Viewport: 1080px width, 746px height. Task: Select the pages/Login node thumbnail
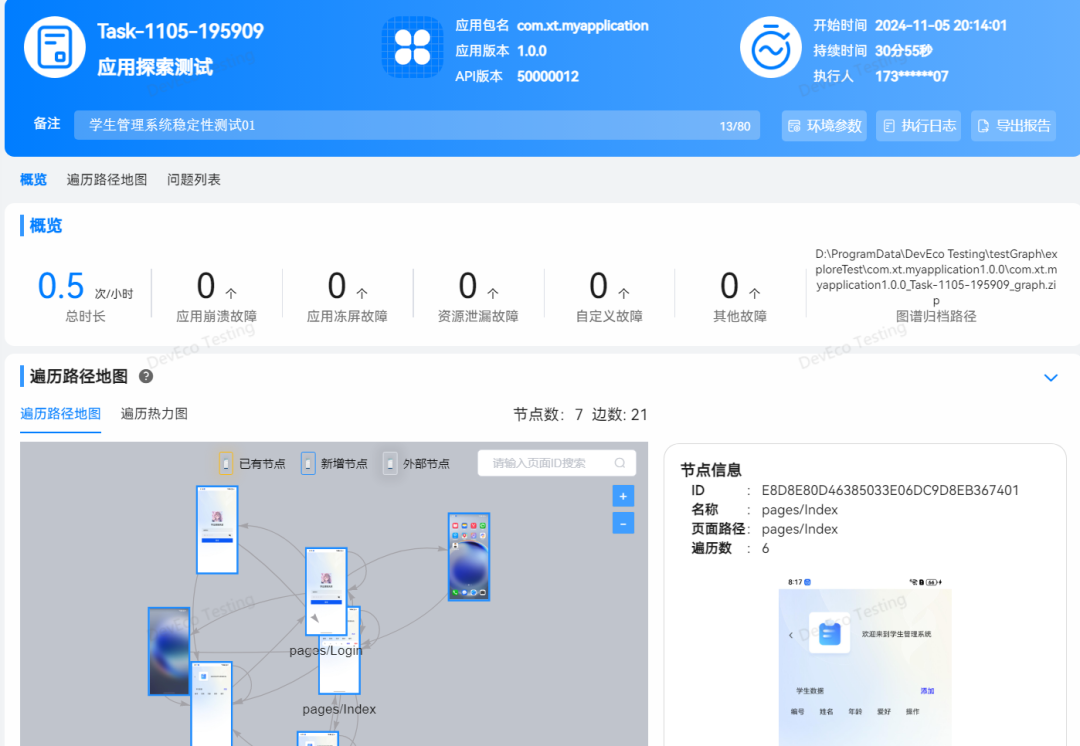pos(326,592)
